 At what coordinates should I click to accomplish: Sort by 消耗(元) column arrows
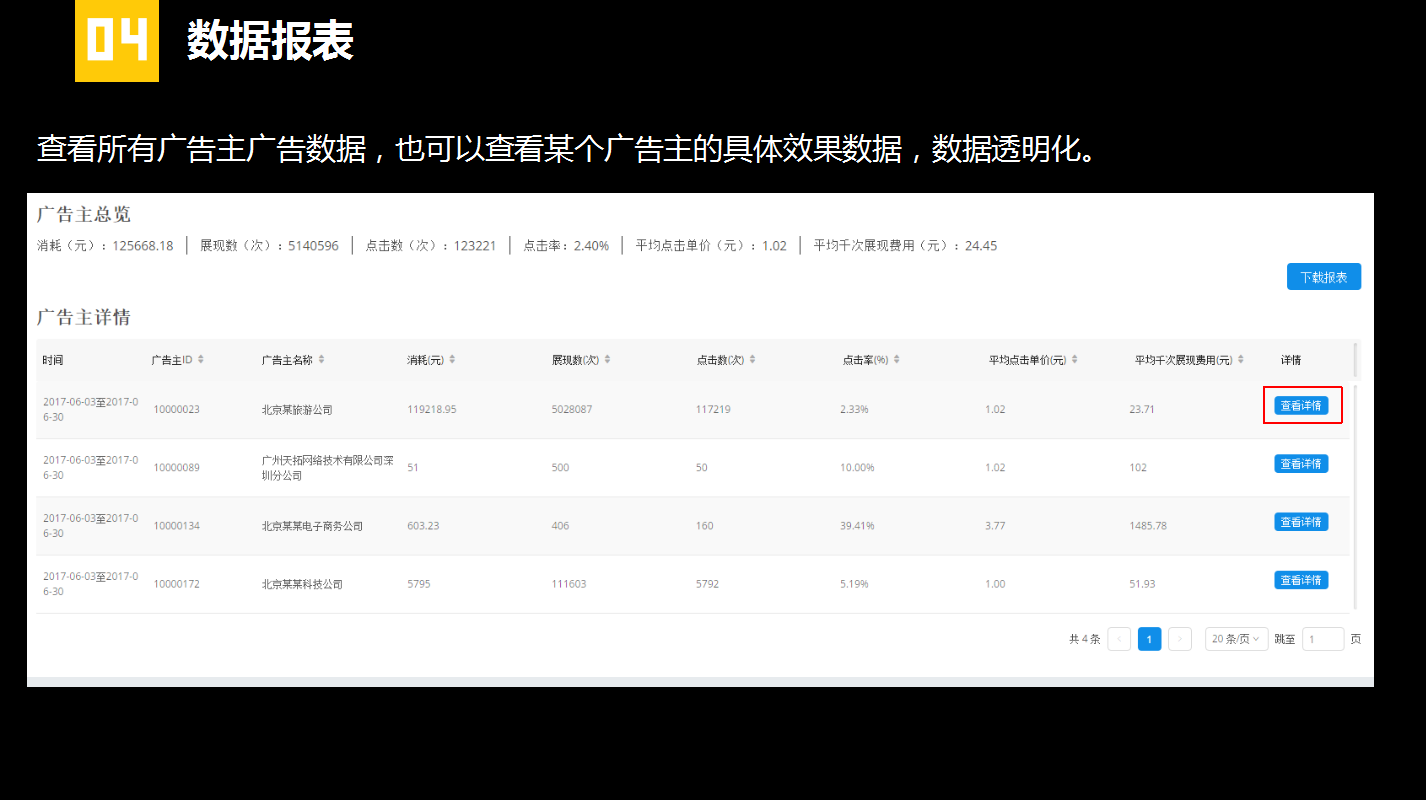point(452,359)
